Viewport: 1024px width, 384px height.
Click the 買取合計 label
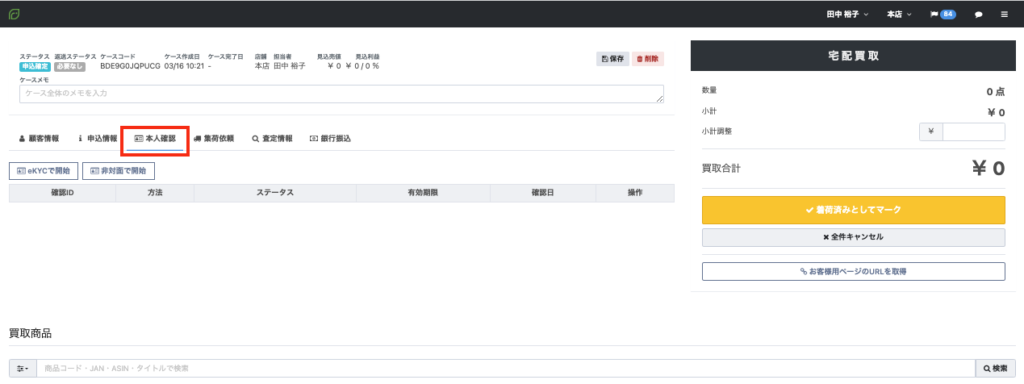click(721, 168)
